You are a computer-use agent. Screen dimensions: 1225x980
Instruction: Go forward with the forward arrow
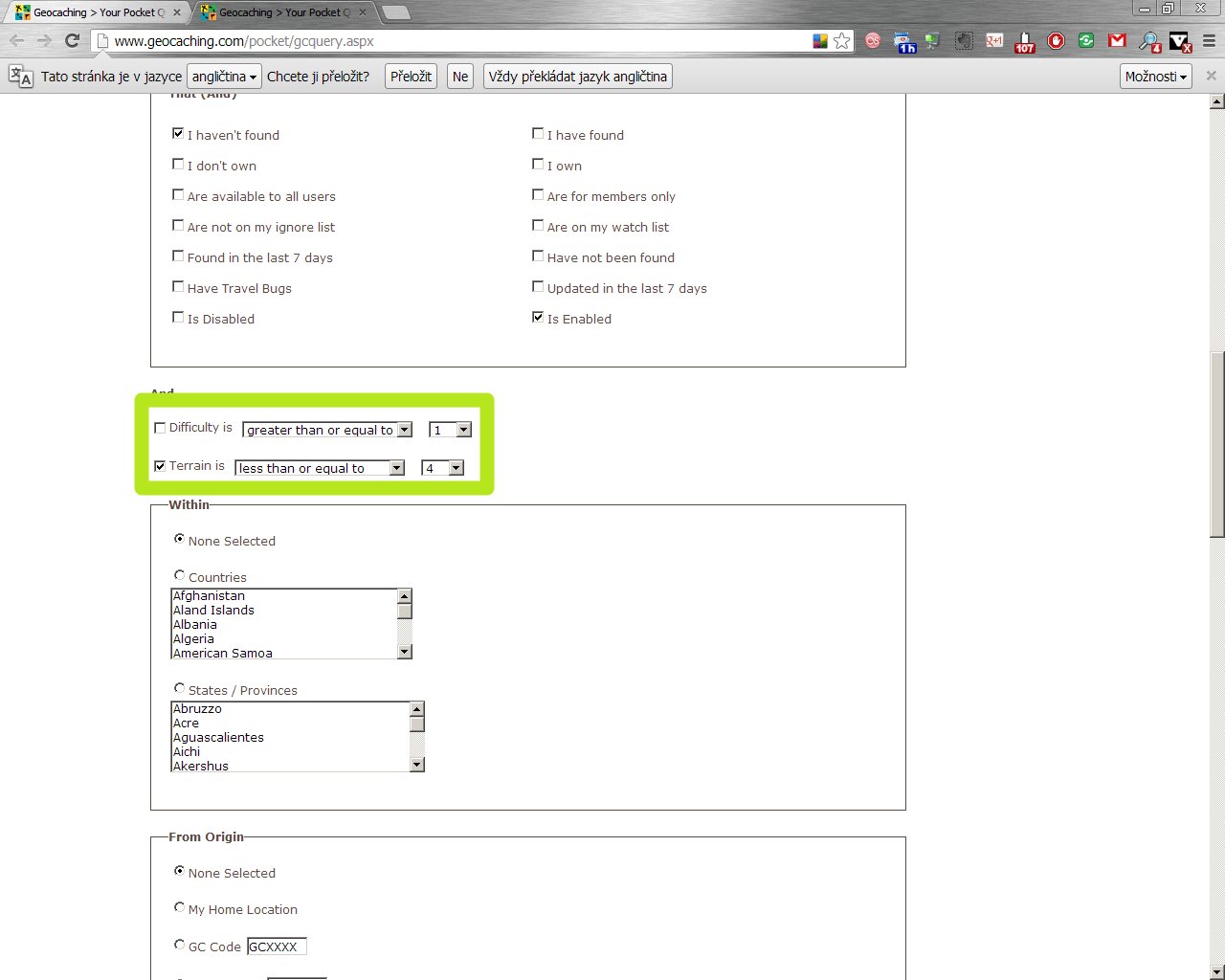(x=44, y=40)
